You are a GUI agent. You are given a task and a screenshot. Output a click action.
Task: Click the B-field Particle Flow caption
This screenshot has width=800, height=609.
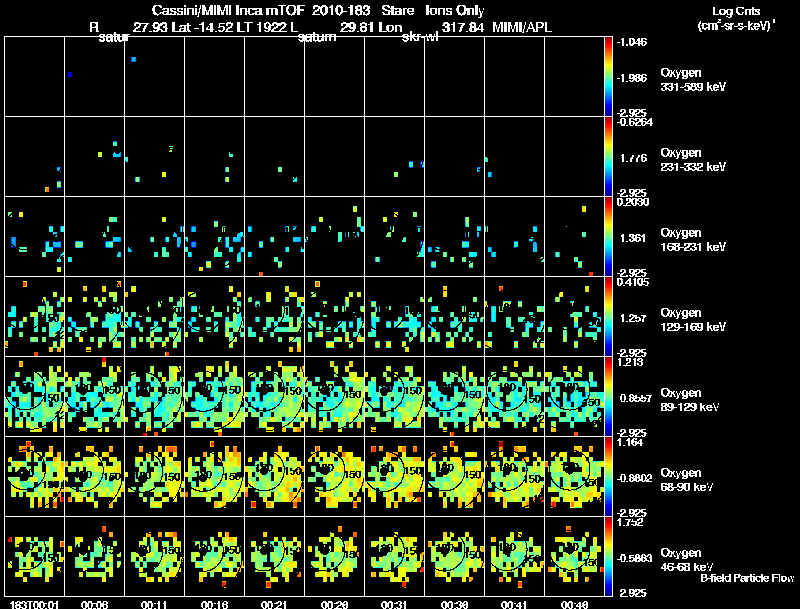746,578
